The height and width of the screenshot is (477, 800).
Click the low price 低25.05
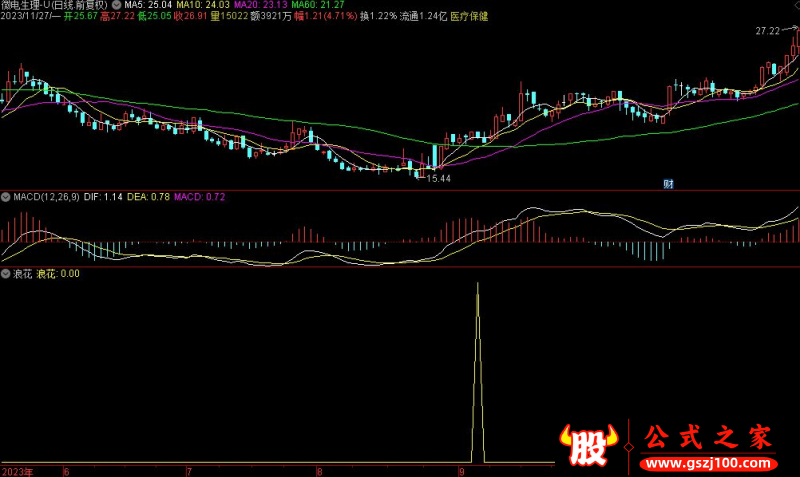[155, 16]
